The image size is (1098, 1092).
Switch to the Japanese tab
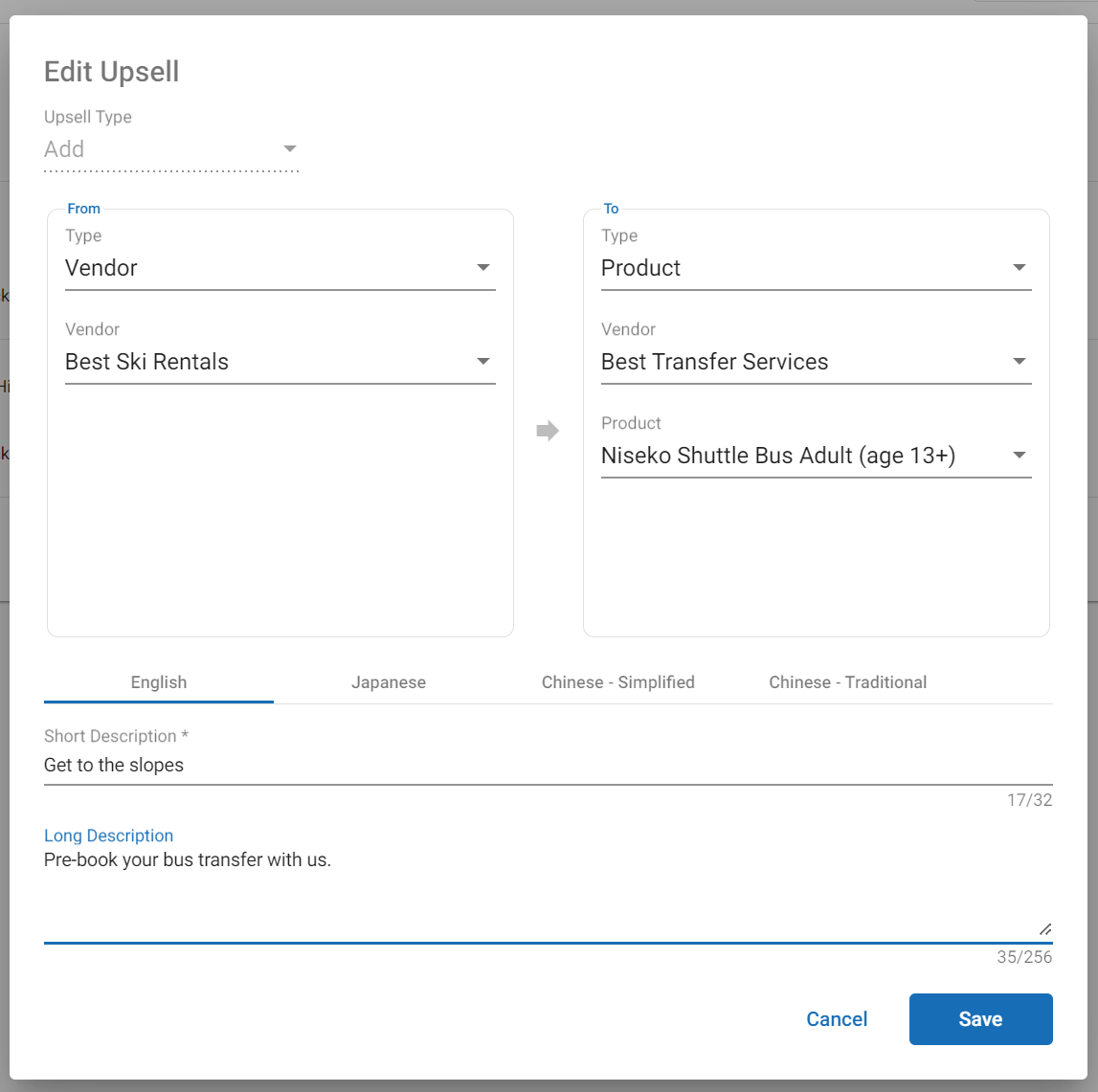click(389, 682)
